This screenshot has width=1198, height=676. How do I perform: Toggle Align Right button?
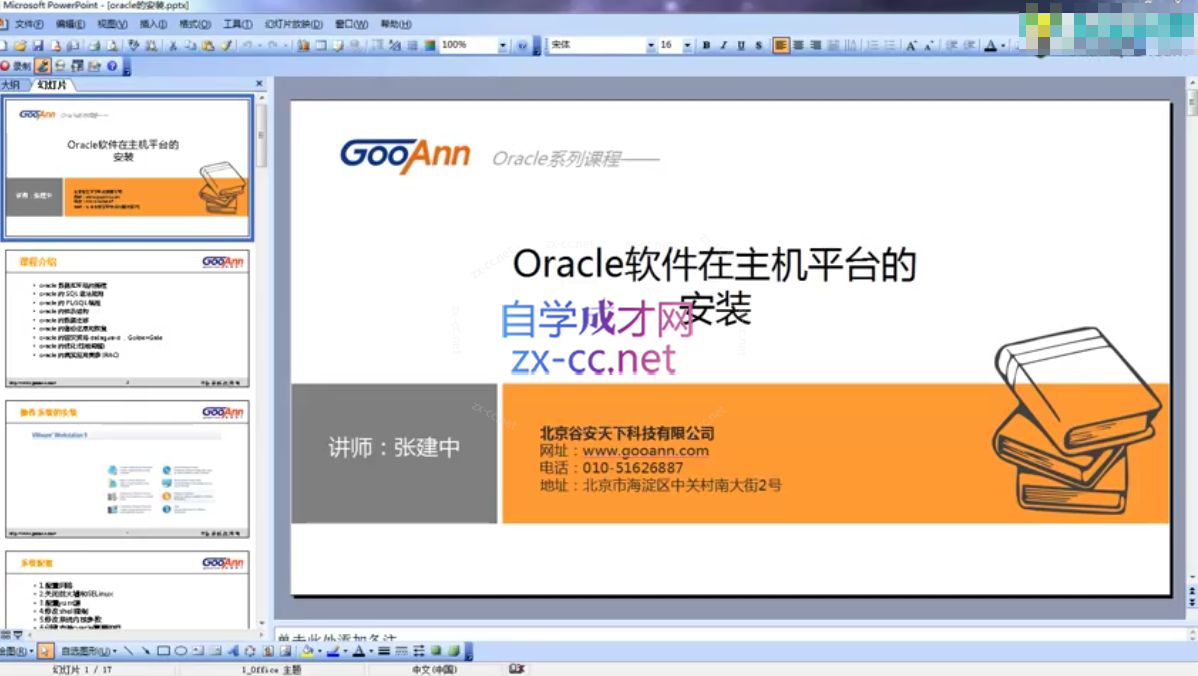coord(816,46)
